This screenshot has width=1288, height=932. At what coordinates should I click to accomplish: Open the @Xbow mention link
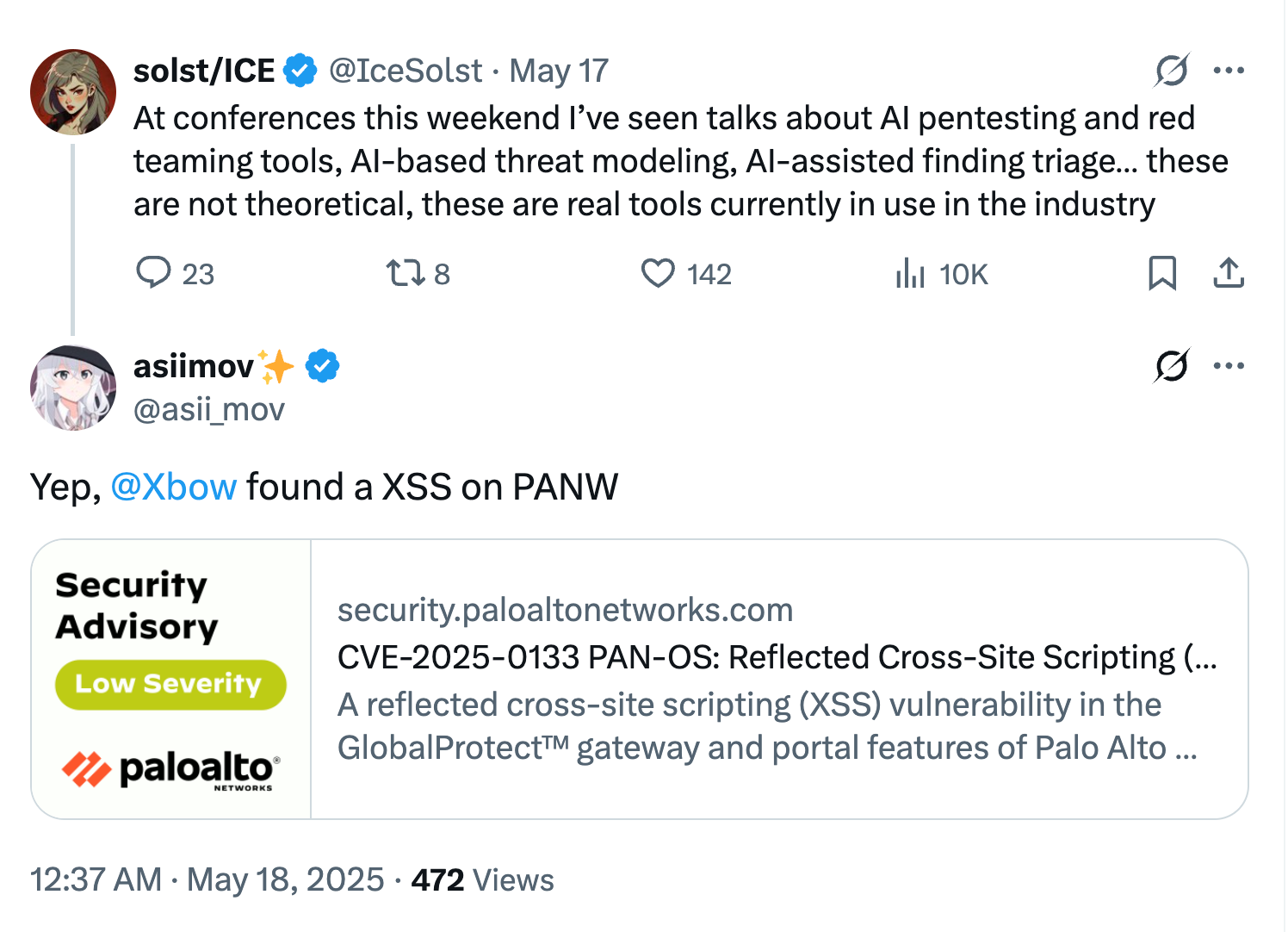click(174, 487)
